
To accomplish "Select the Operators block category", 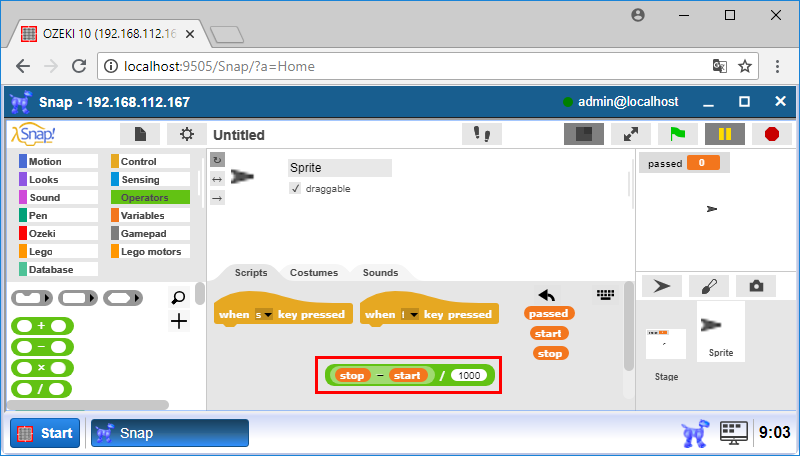I will tap(150, 197).
